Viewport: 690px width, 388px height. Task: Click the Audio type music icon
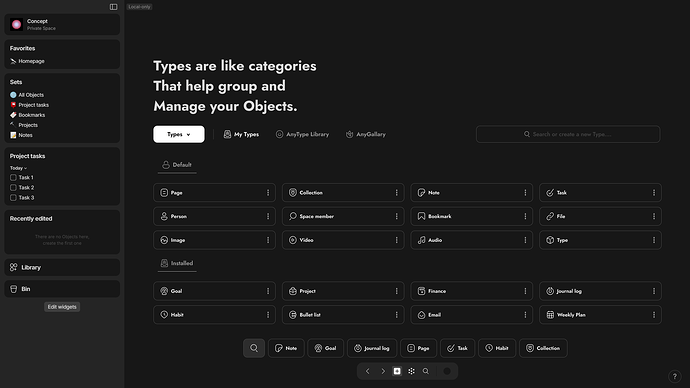pyautogui.click(x=422, y=240)
